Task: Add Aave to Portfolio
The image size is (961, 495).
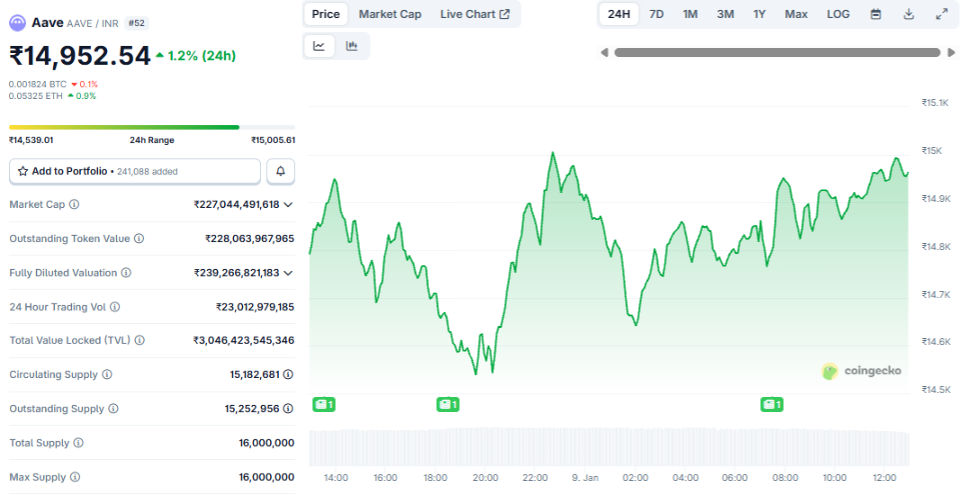Action: point(135,172)
